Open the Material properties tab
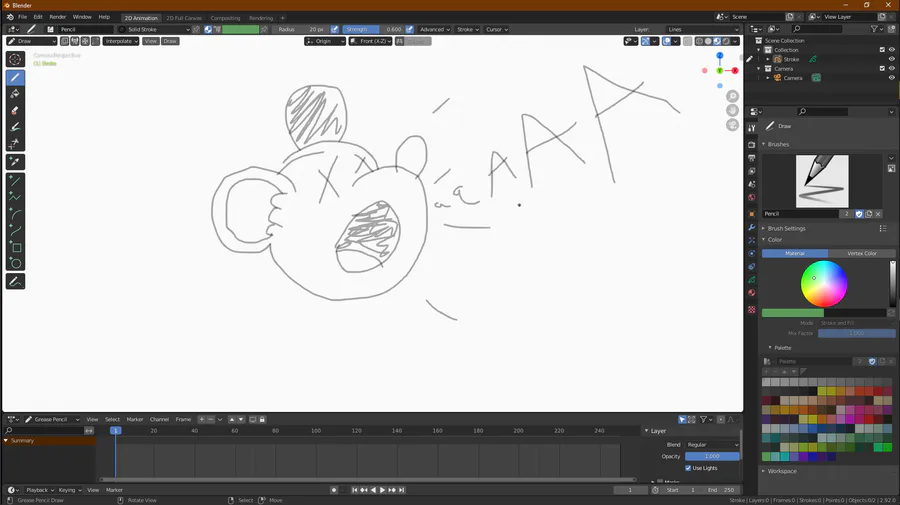Viewport: 900px width, 505px height. point(752,293)
